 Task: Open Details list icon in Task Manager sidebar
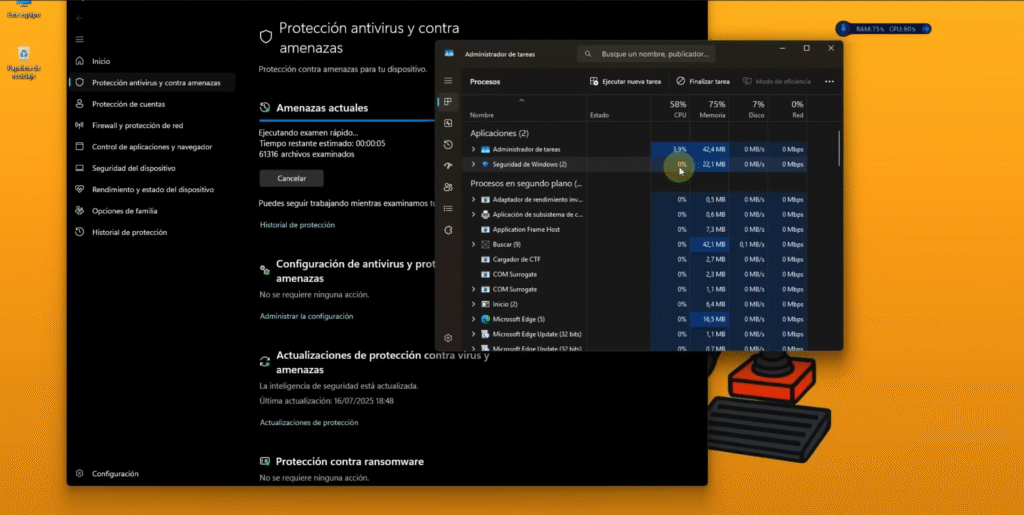[448, 208]
